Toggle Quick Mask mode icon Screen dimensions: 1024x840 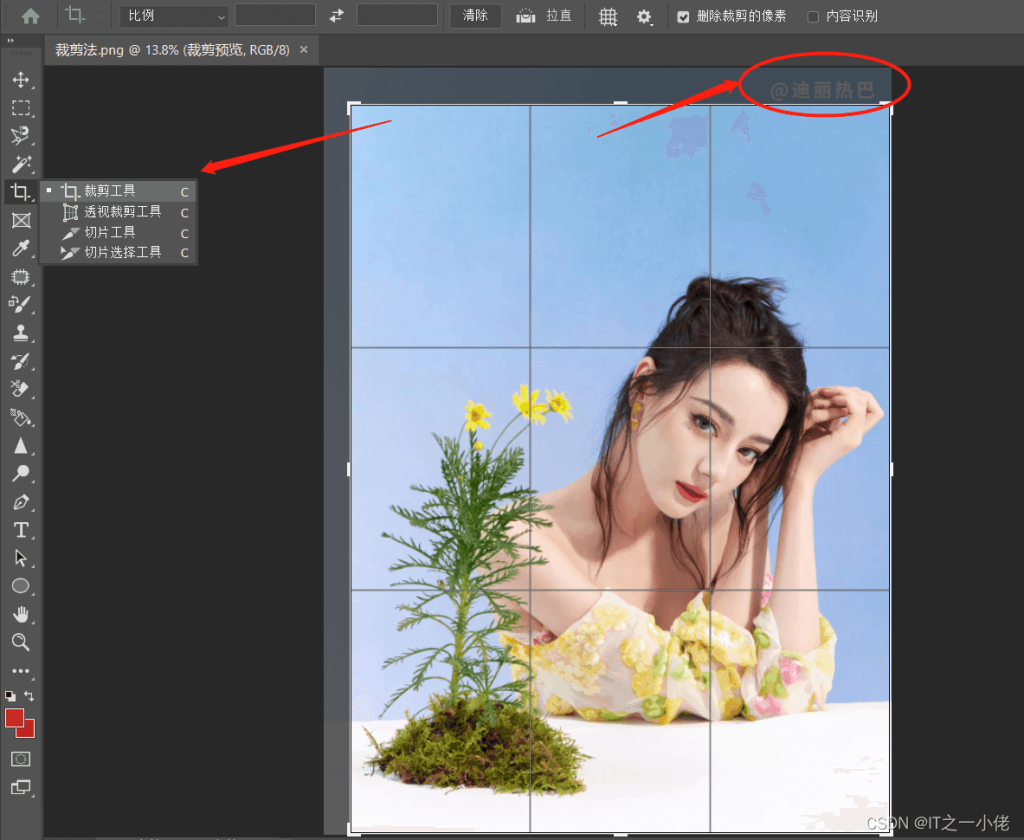(20, 759)
